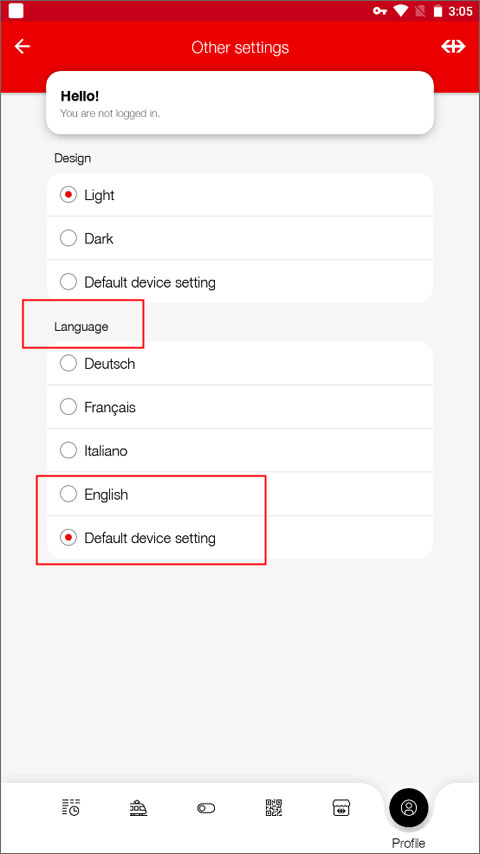Go back using the top-left arrow

coord(22,47)
